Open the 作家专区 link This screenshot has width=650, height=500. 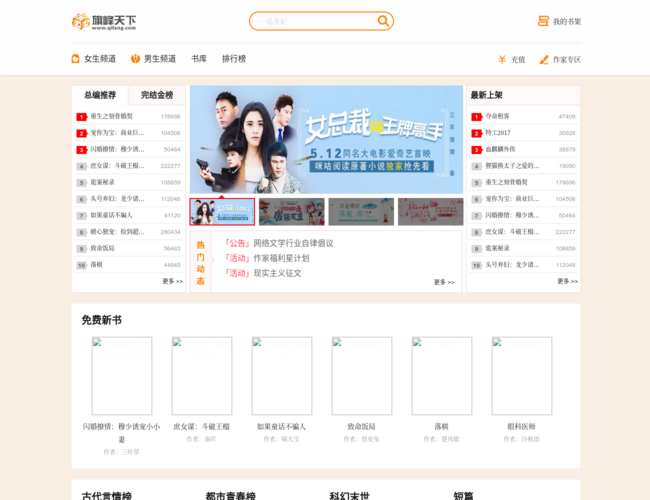(567, 60)
